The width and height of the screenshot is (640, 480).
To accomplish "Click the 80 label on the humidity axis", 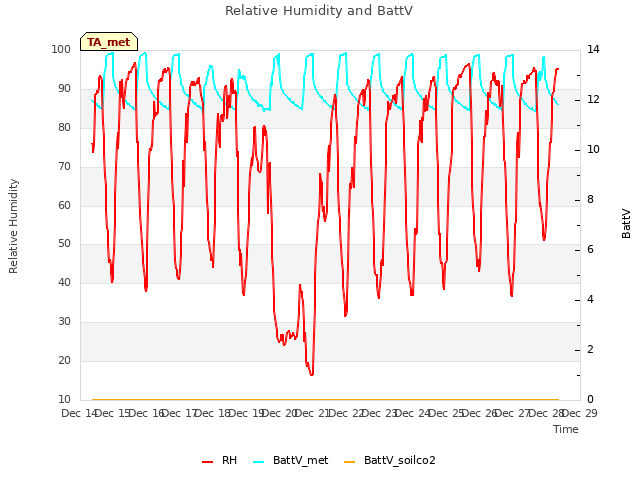I will point(64,127).
